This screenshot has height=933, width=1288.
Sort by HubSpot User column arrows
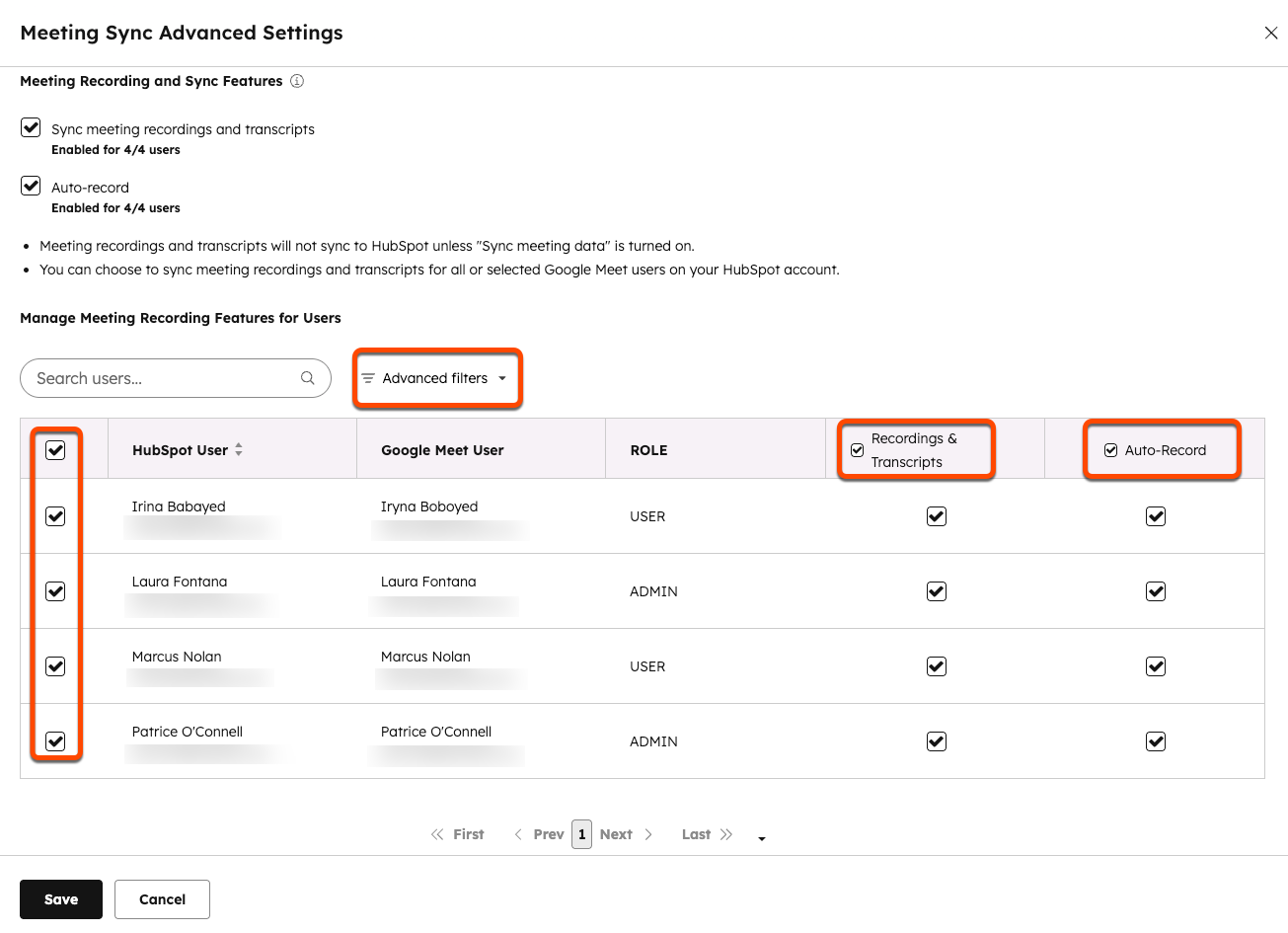[x=239, y=450]
